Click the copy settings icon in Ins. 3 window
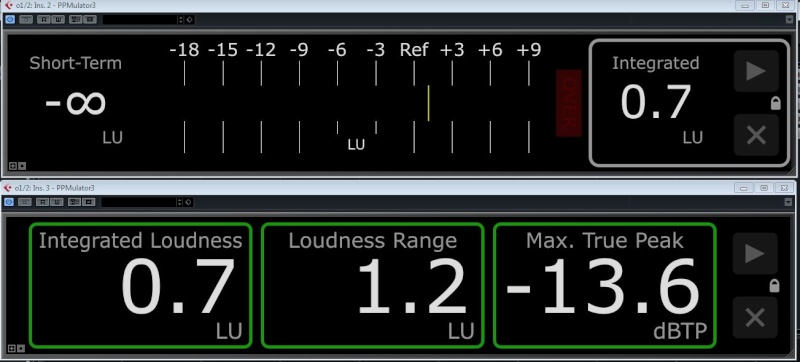The image size is (800, 362). point(89,202)
